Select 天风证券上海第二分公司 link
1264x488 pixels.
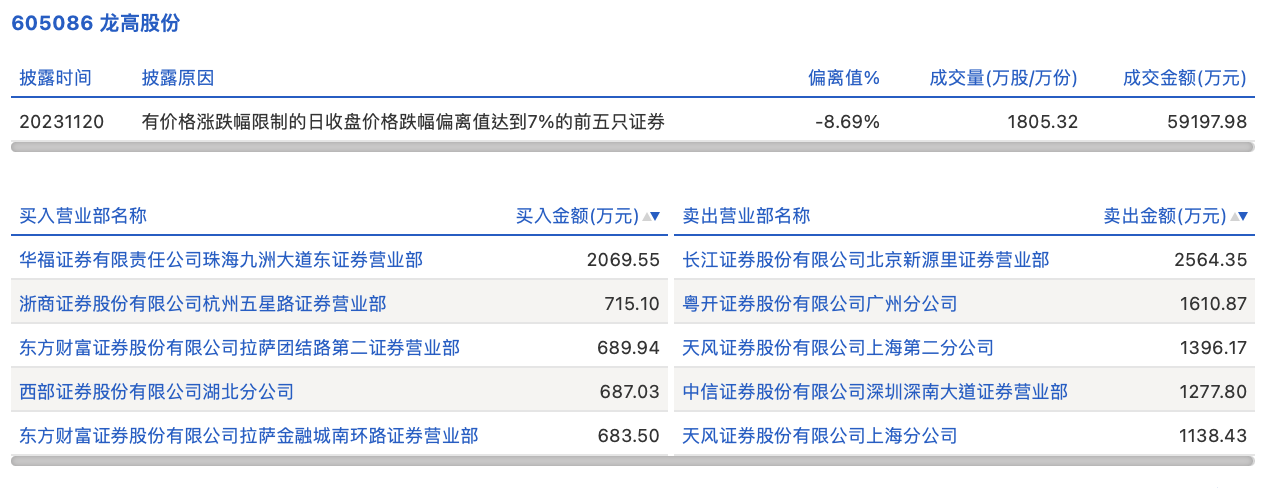coord(838,348)
